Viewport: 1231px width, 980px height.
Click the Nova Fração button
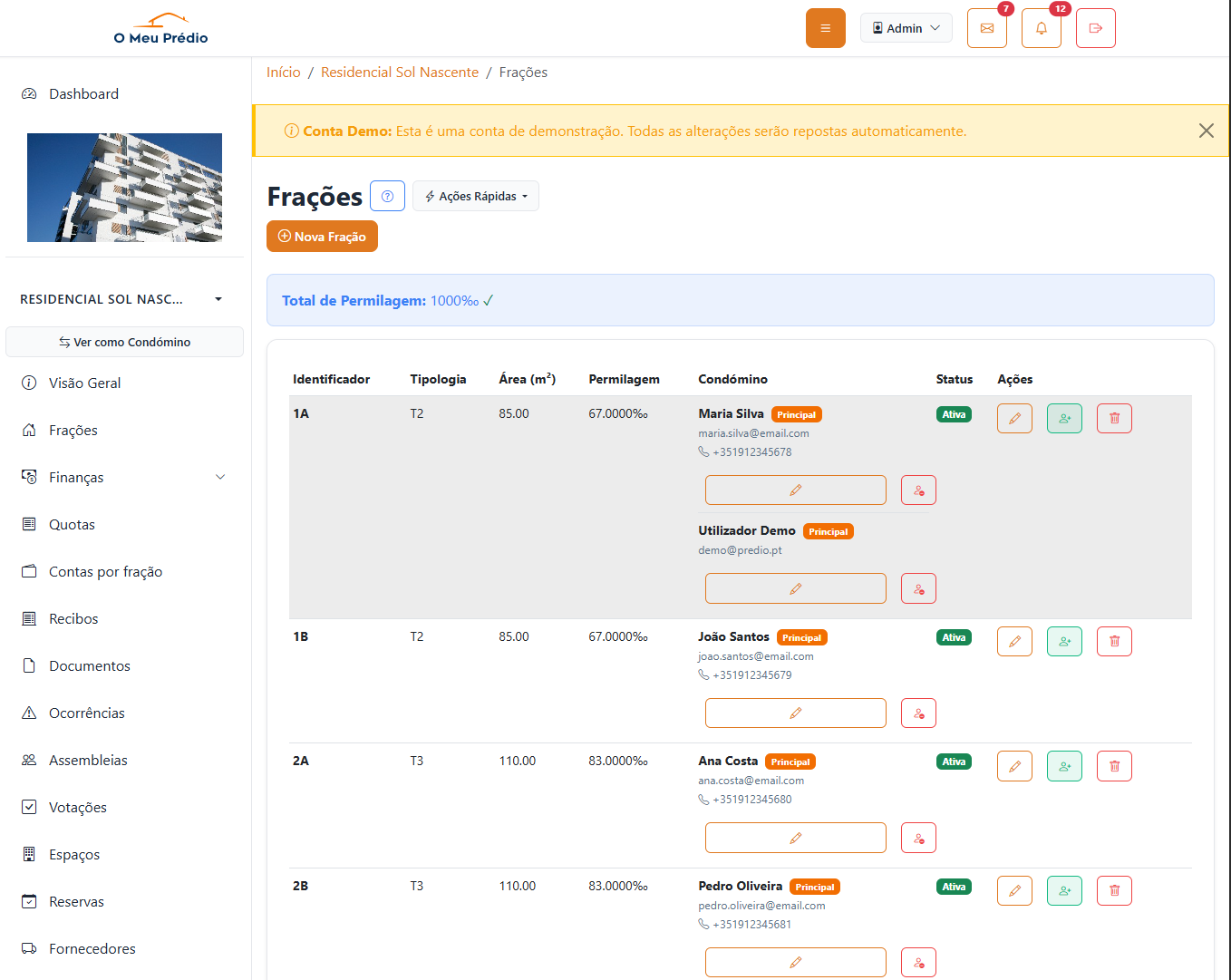click(322, 237)
